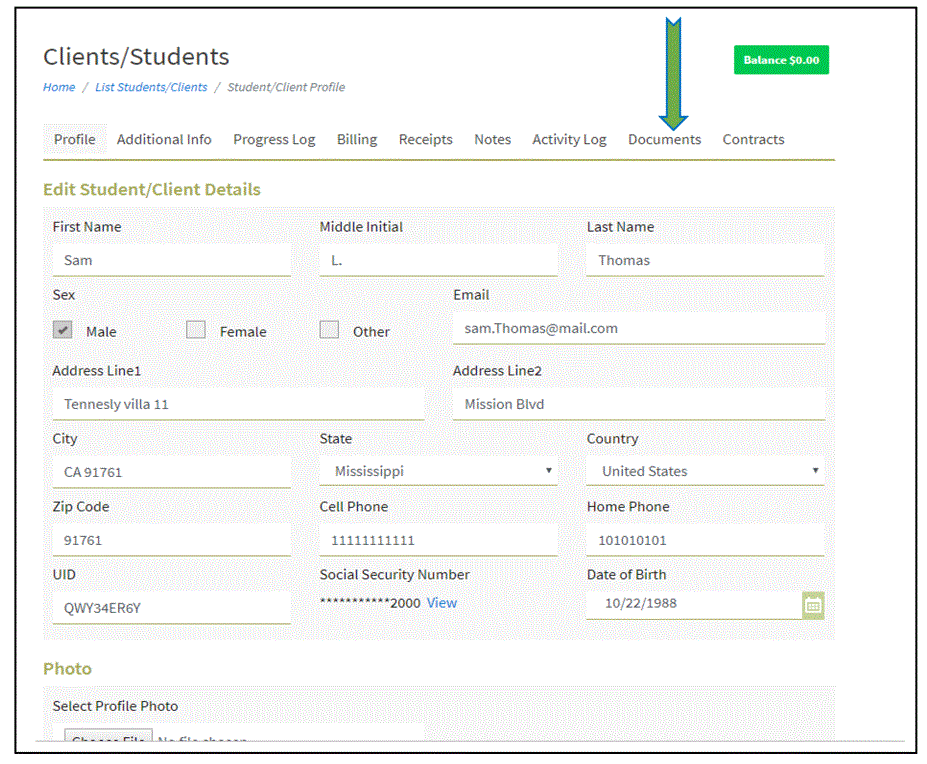Screen dimensions: 927x764
Task: Click the Balance $0.00 button
Action: (781, 60)
